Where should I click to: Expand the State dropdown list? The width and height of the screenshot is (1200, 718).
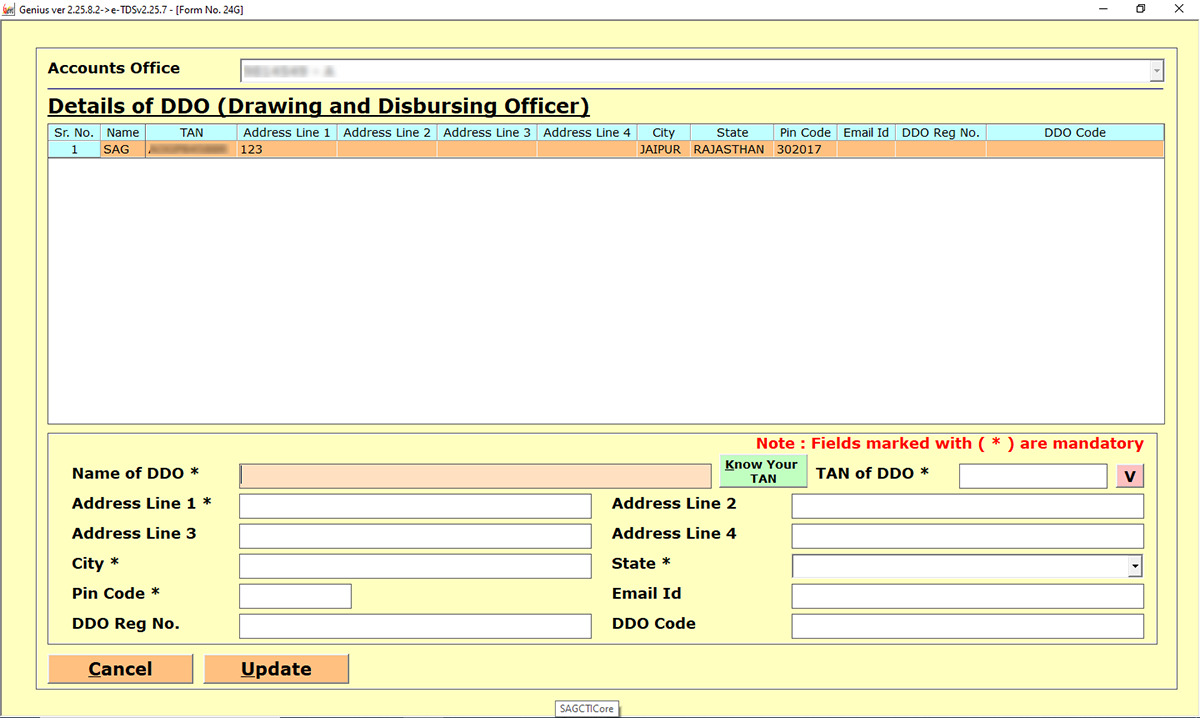tap(1135, 566)
